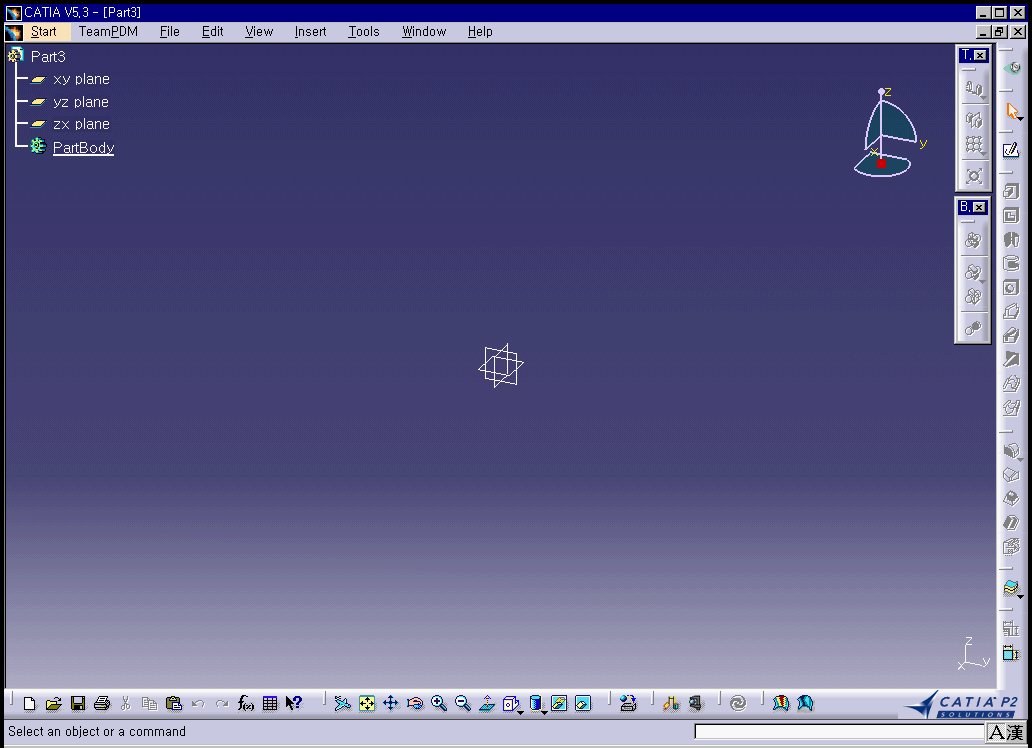Open the Quick View cube dropdown
Image resolution: width=1032 pixels, height=748 pixels.
click(x=512, y=704)
